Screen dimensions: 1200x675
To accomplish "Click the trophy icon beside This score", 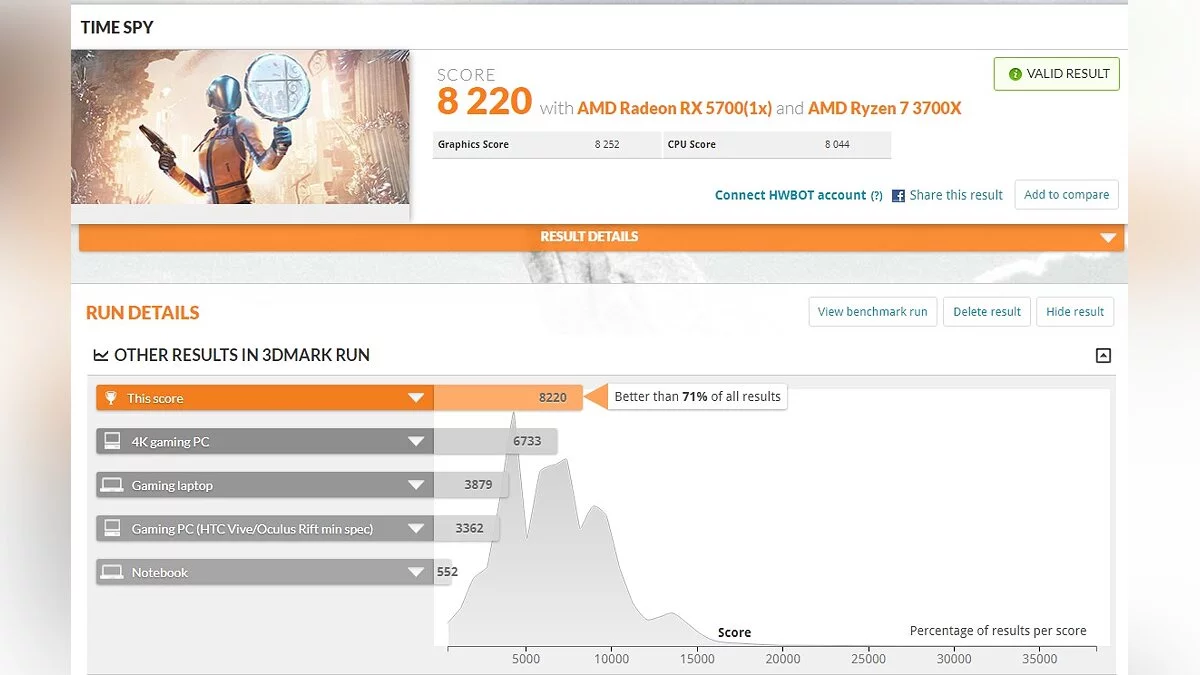I will (x=111, y=398).
